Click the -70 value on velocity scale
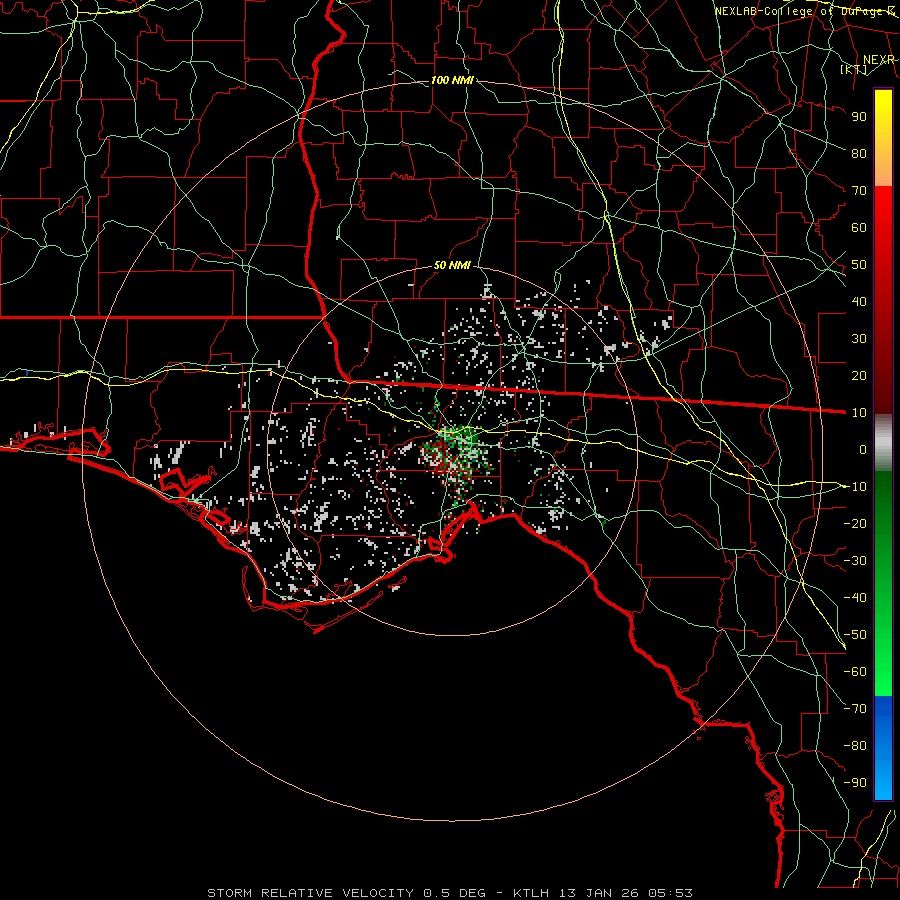This screenshot has width=900, height=900. [x=855, y=709]
